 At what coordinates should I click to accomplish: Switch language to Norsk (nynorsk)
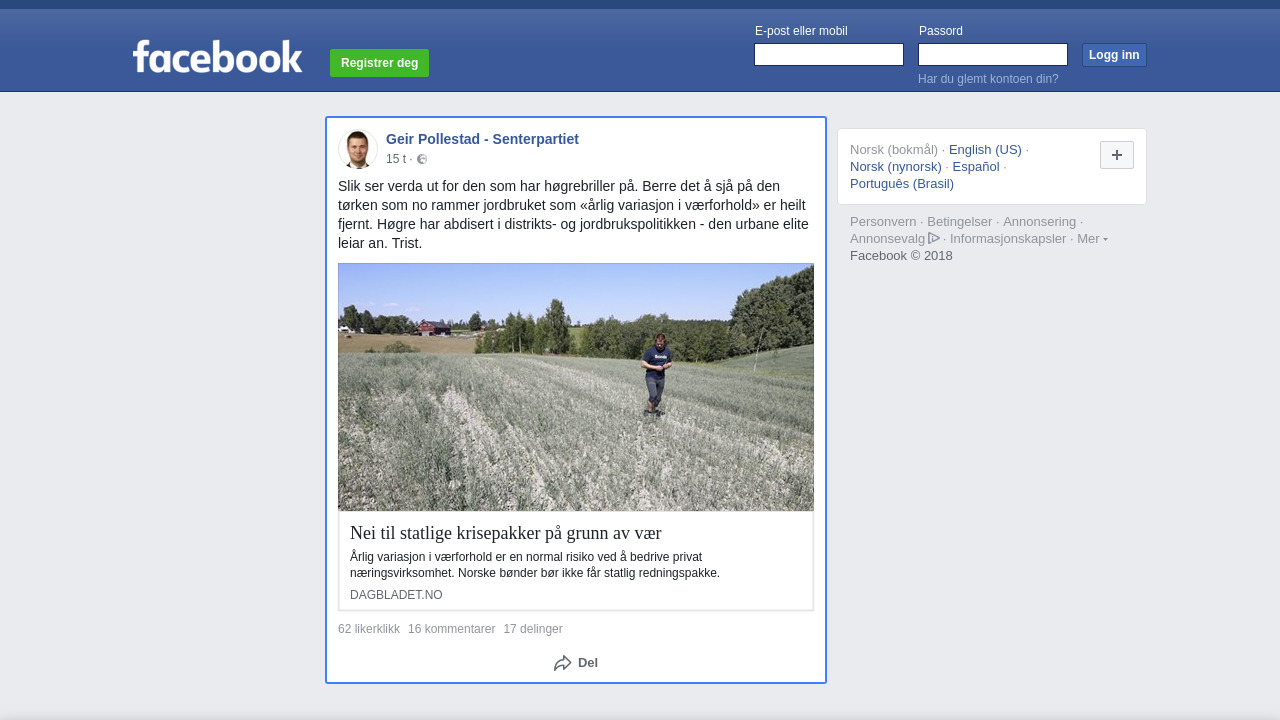[x=896, y=167]
